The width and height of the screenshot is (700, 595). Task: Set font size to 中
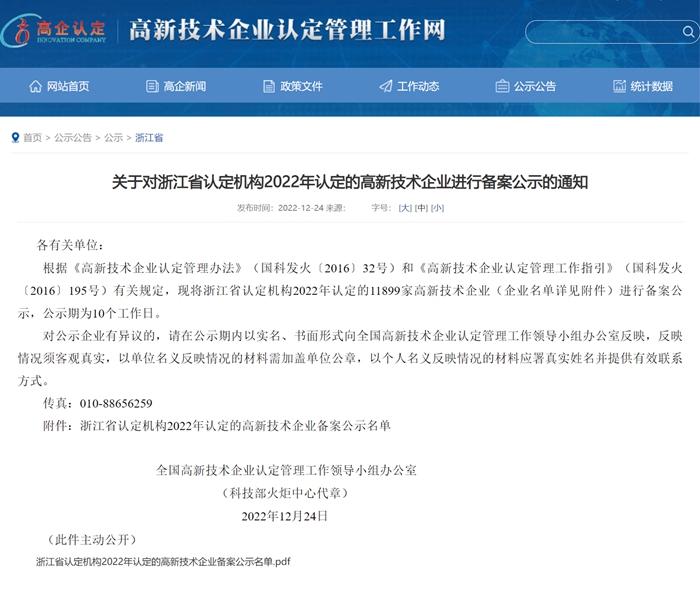pyautogui.click(x=421, y=208)
